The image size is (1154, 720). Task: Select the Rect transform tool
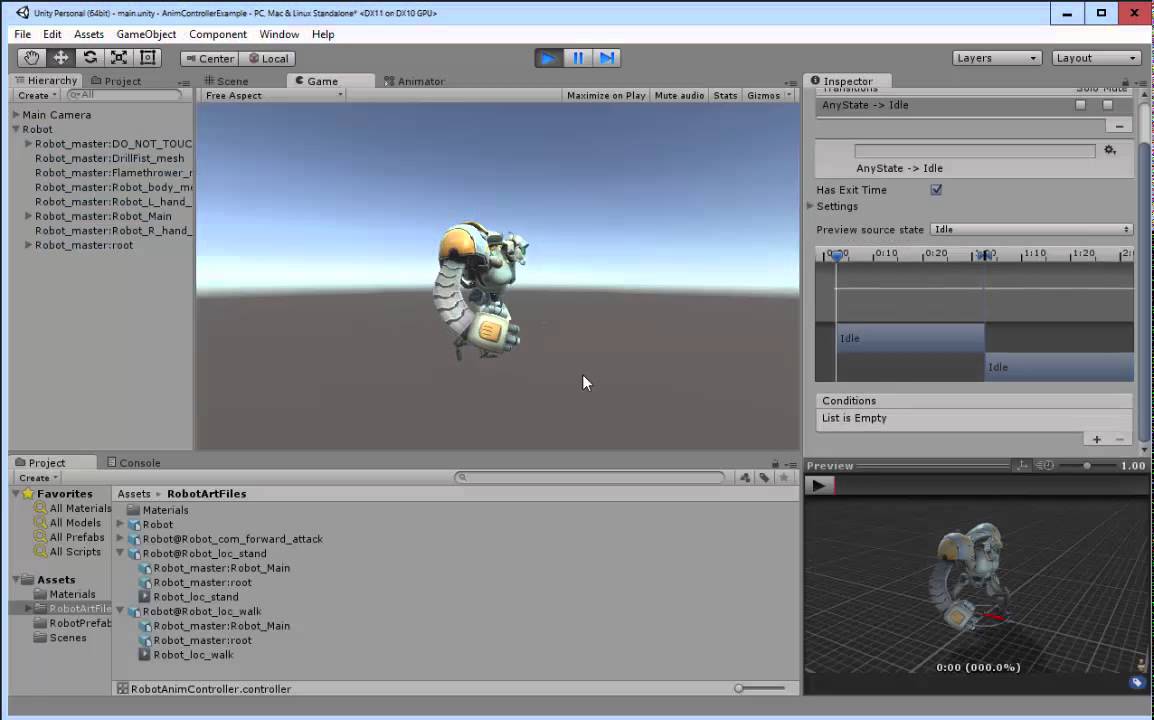click(x=148, y=57)
